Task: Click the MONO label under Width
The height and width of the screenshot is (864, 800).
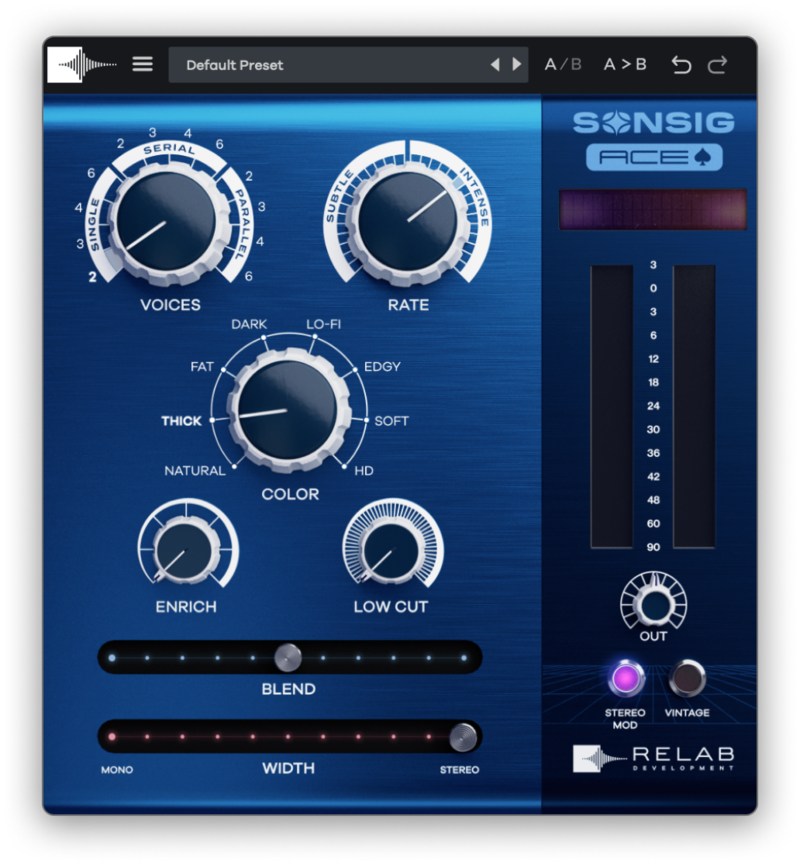Action: [117, 770]
